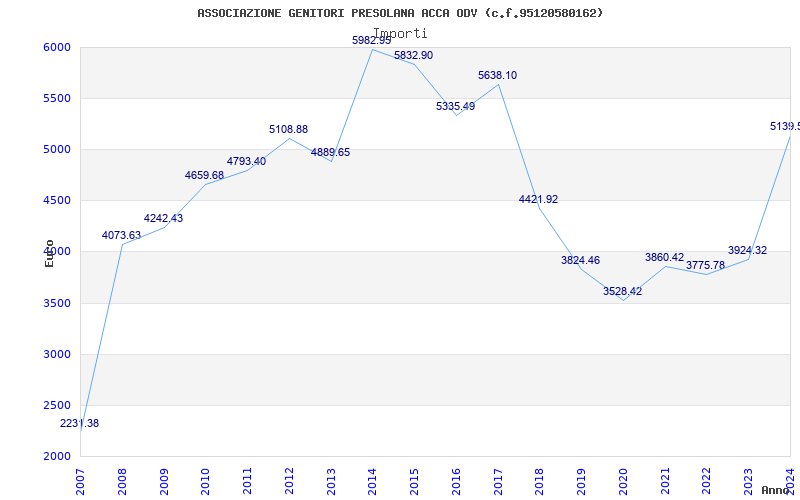Click the Anno x-axis title
Screen dimensions: 800x500
[776, 490]
